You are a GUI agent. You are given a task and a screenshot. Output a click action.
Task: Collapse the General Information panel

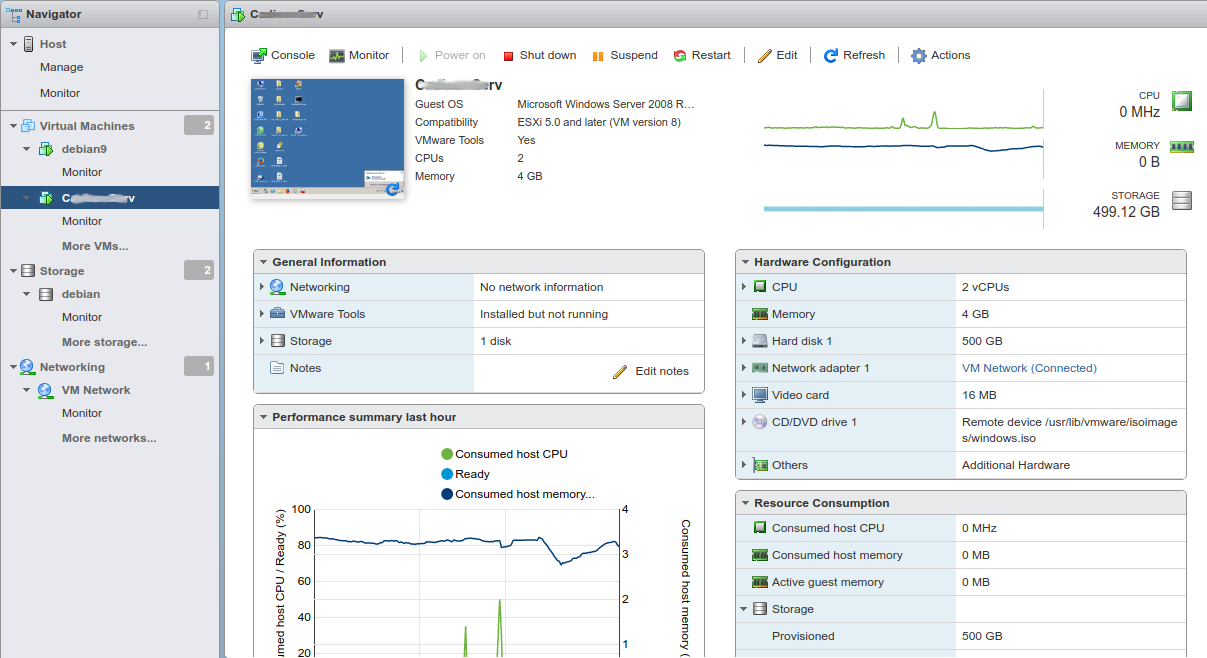(x=263, y=262)
